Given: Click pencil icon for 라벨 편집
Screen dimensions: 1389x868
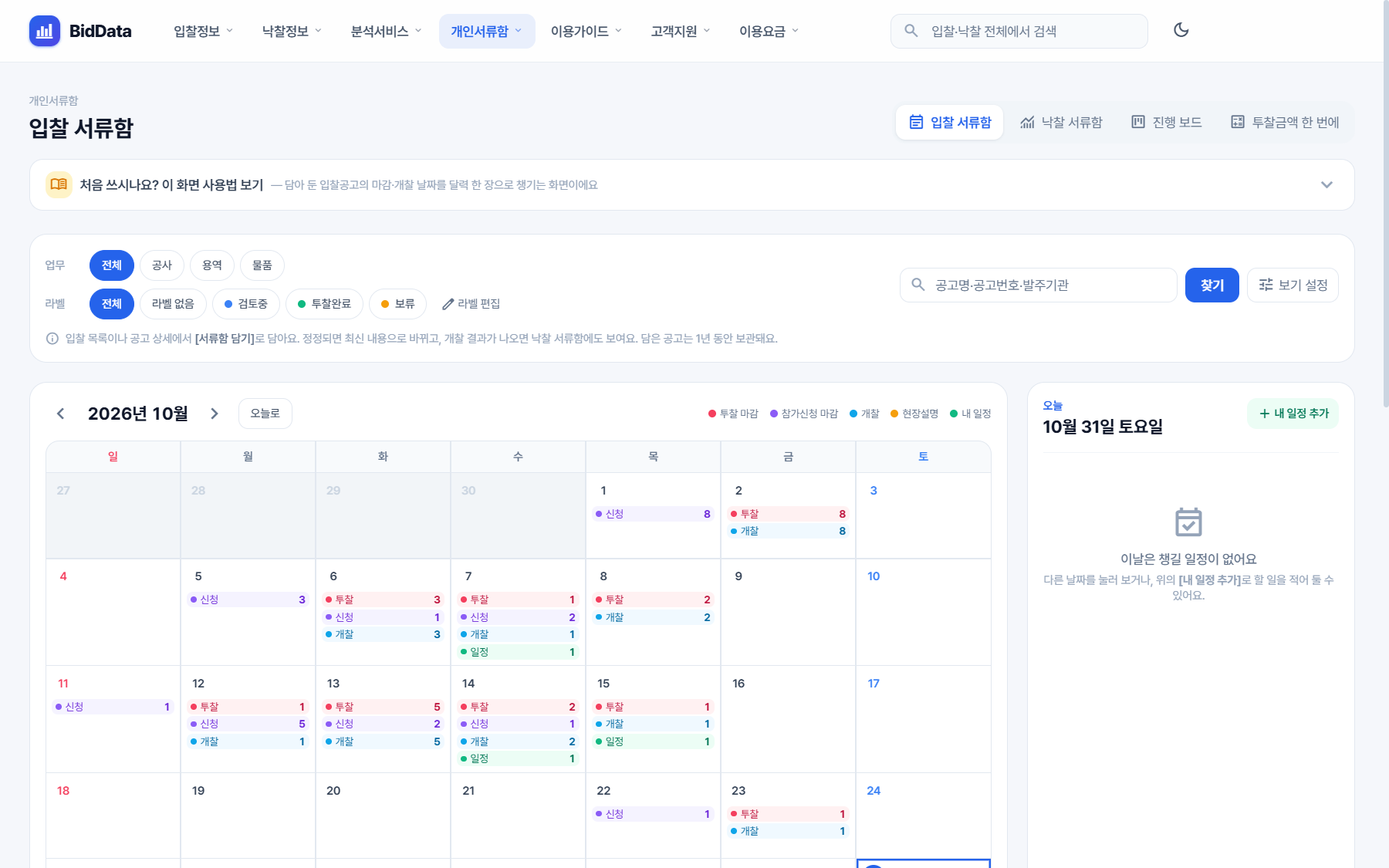Looking at the screenshot, I should 448,304.
